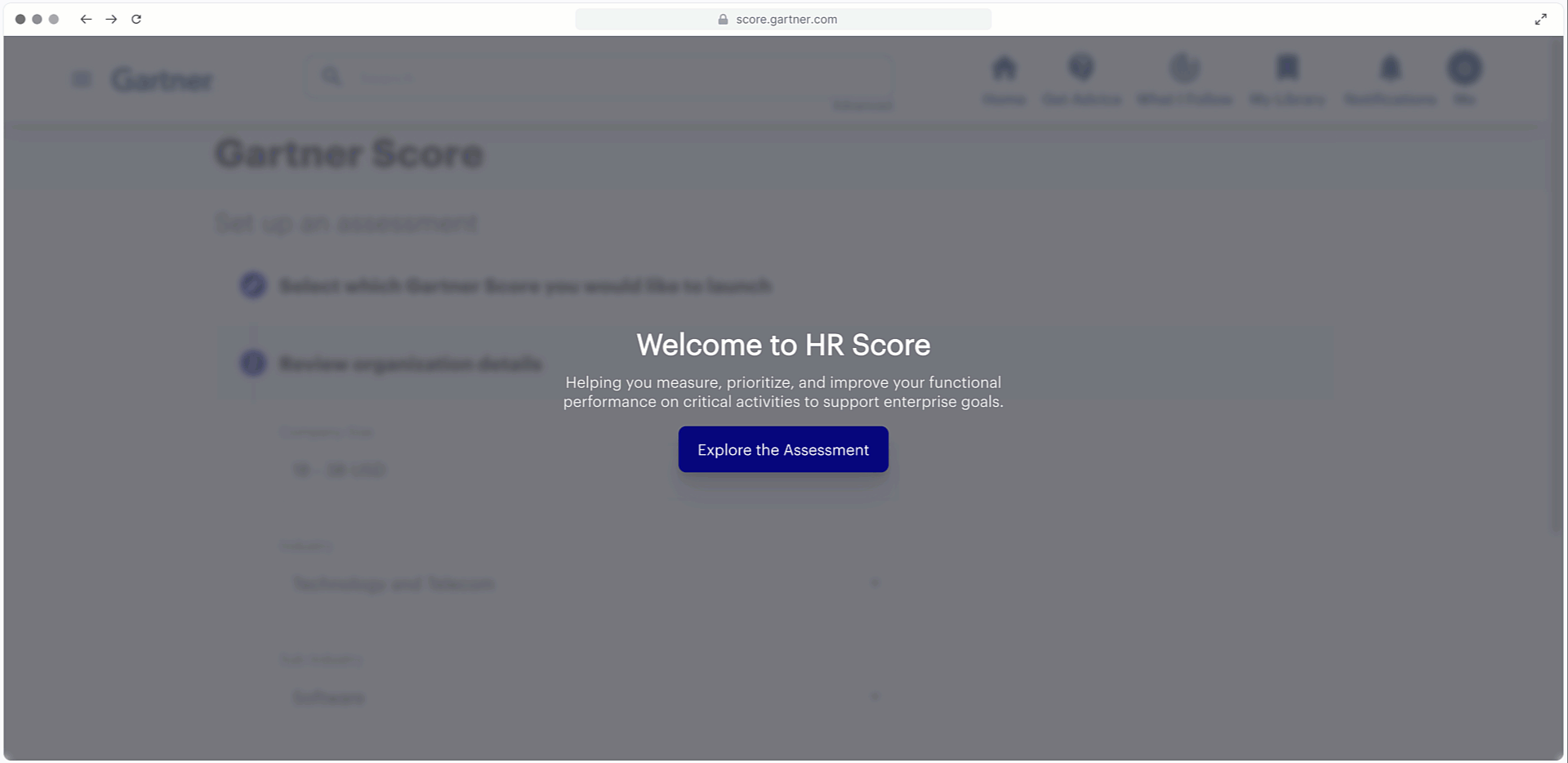Toggle the hamburger navigation menu

click(x=81, y=78)
